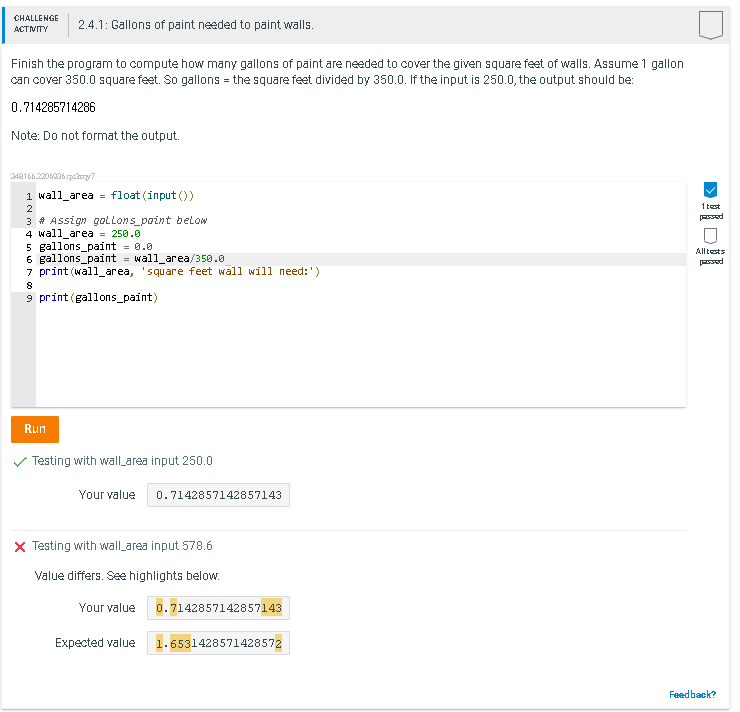This screenshot has width=740, height=712.
Task: Click code line 9 'print(gallons_paint)'
Action: [x=98, y=297]
